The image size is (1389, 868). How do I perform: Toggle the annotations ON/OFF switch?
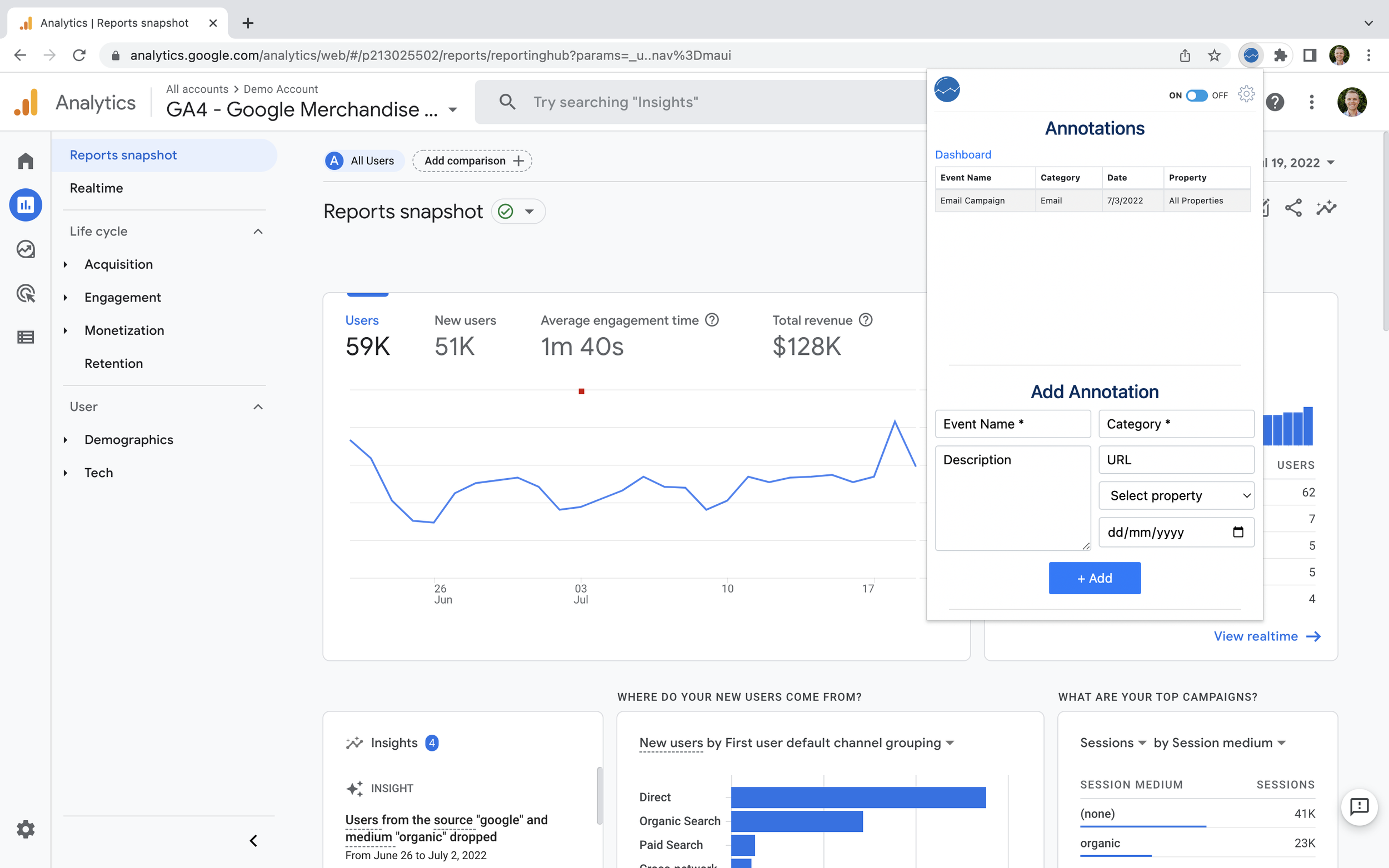1197,96
